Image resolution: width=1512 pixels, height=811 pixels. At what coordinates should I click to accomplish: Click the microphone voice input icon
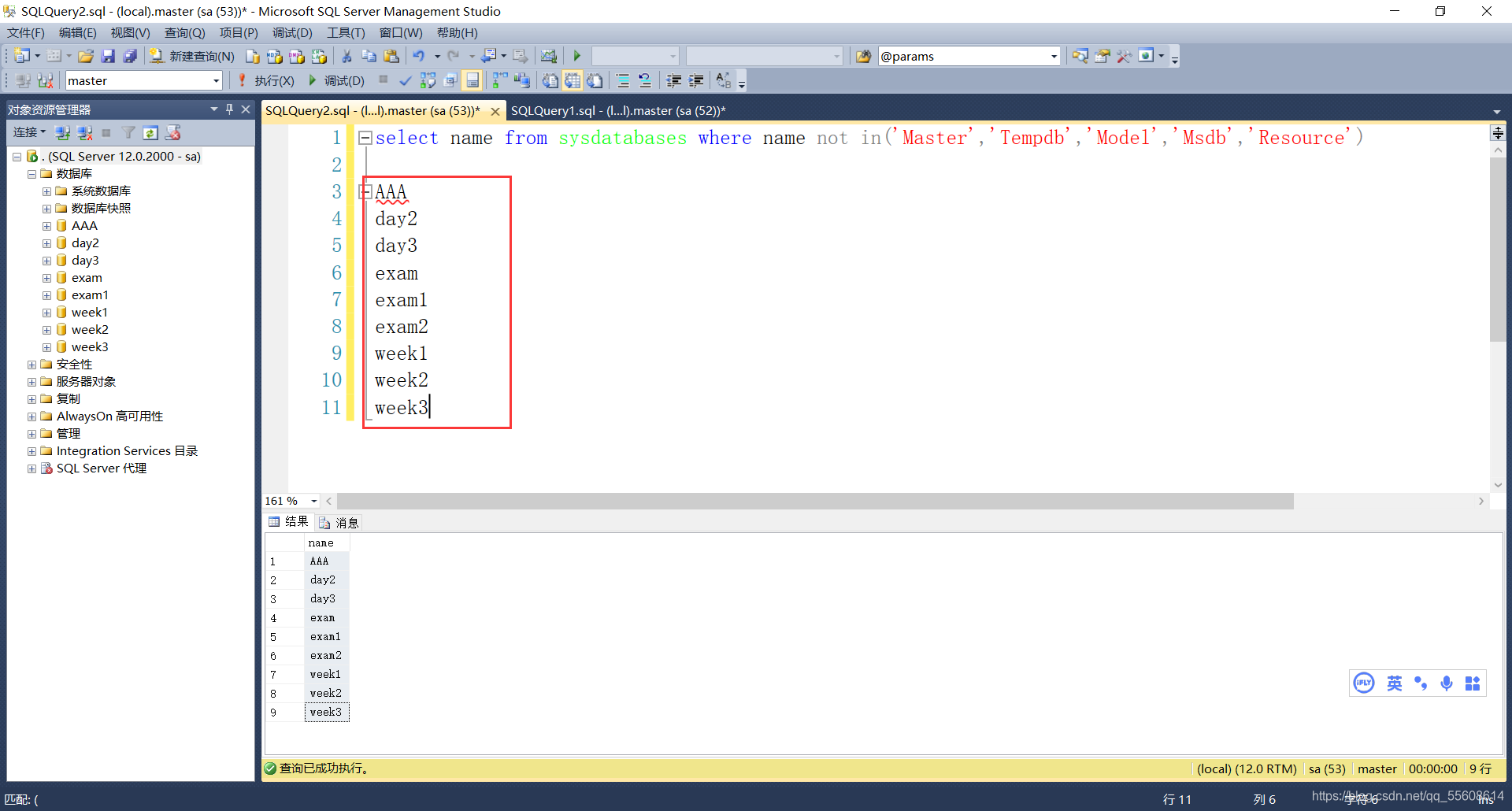(1446, 683)
